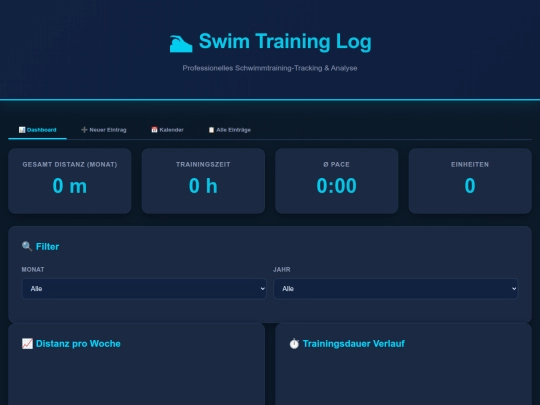
Task: Click the 0:00 pace value
Action: click(x=336, y=186)
